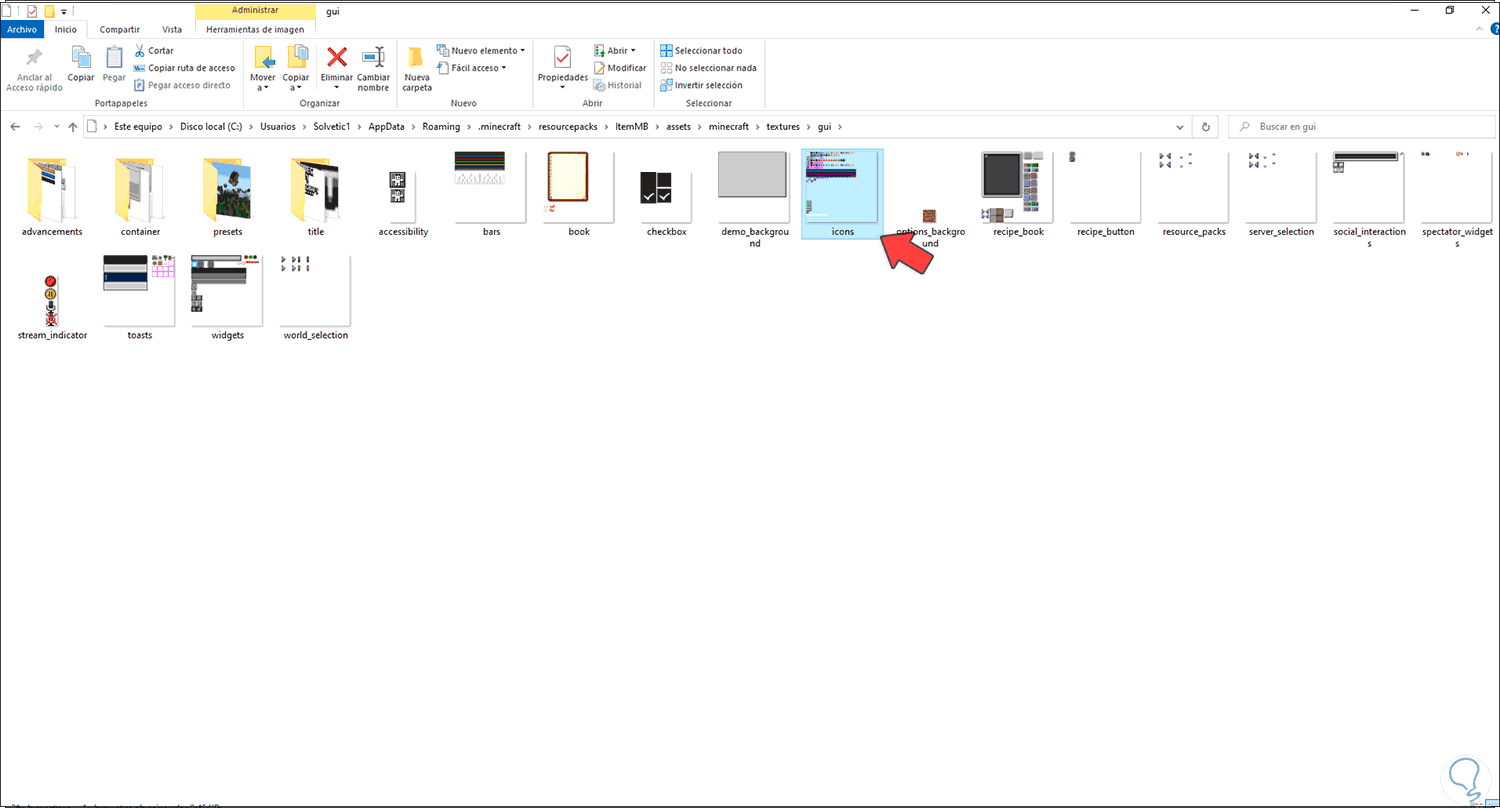Click Seleccionar todo
This screenshot has height=808, width=1500.
click(701, 50)
